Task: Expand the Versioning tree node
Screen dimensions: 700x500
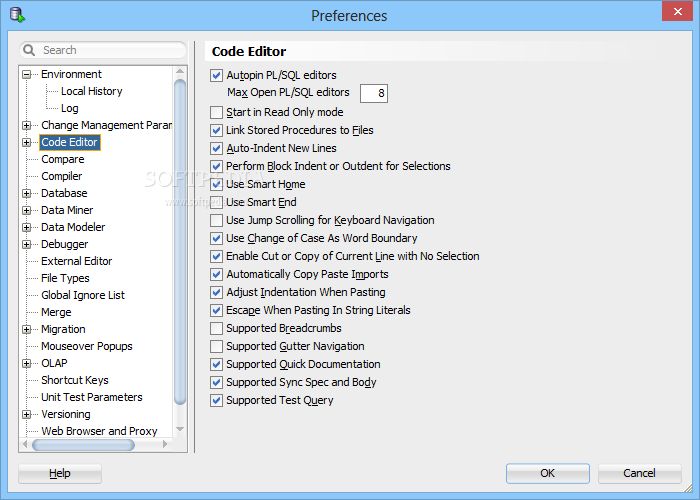Action: point(27,414)
